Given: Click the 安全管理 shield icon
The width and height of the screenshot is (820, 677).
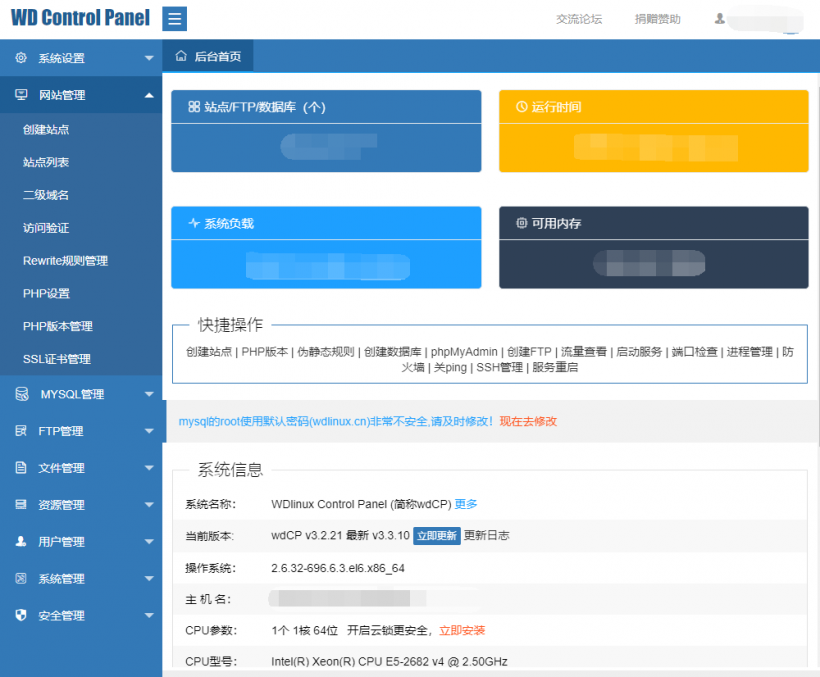Looking at the screenshot, I should click(21, 615).
